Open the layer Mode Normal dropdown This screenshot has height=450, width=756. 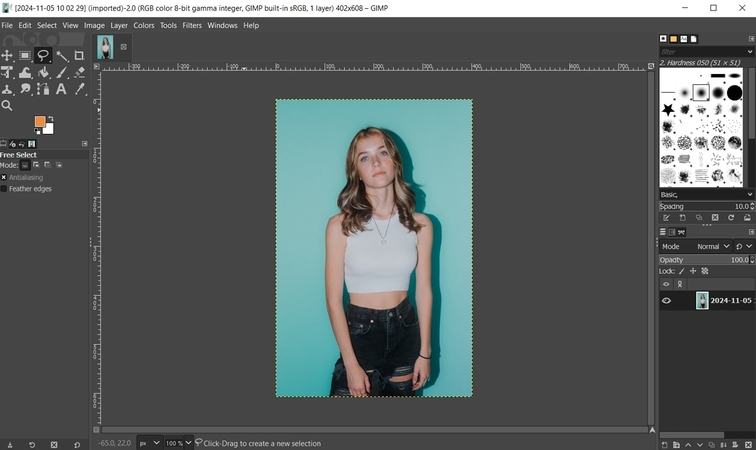point(713,246)
